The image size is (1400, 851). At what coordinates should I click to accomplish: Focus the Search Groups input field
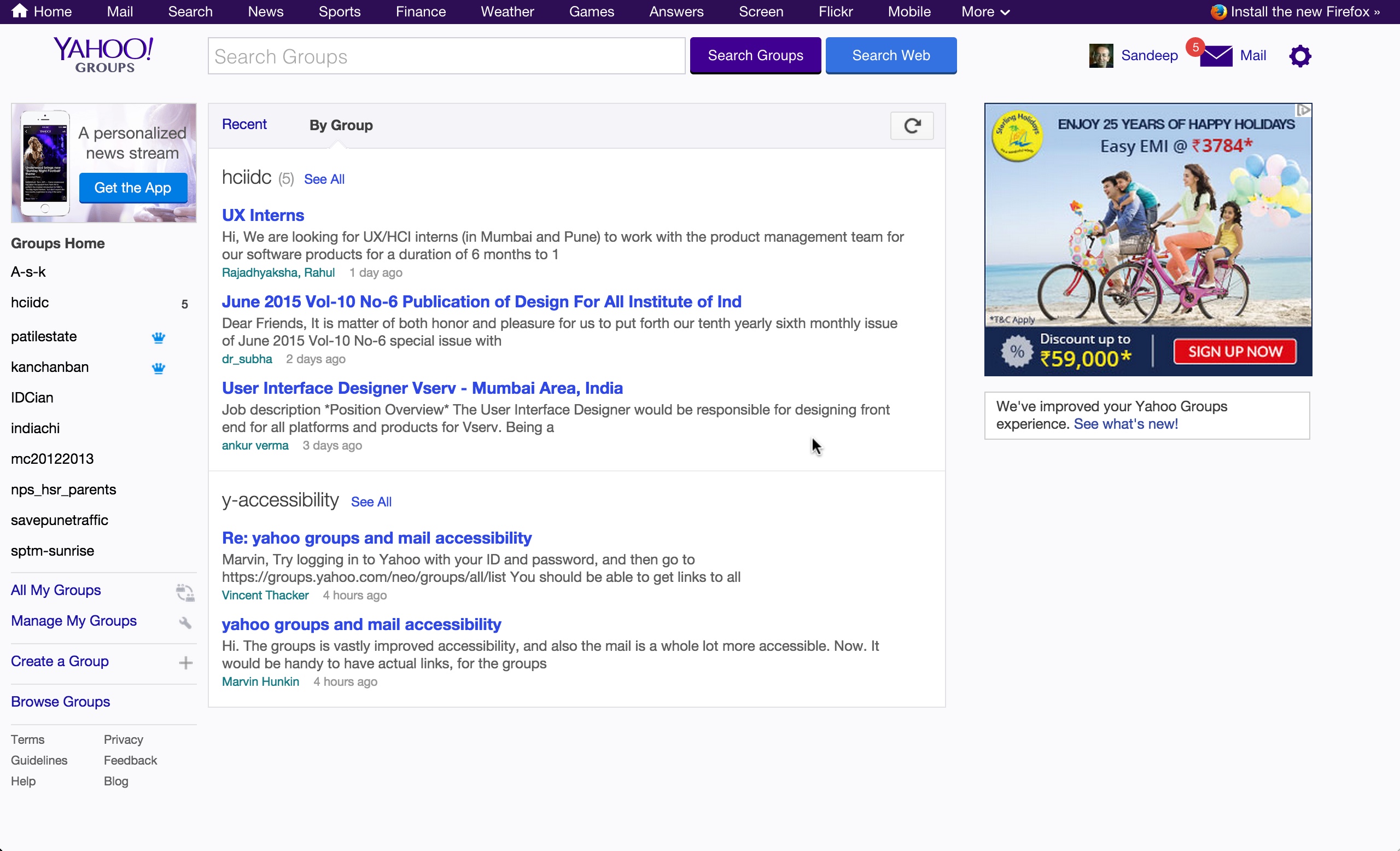[x=447, y=56]
